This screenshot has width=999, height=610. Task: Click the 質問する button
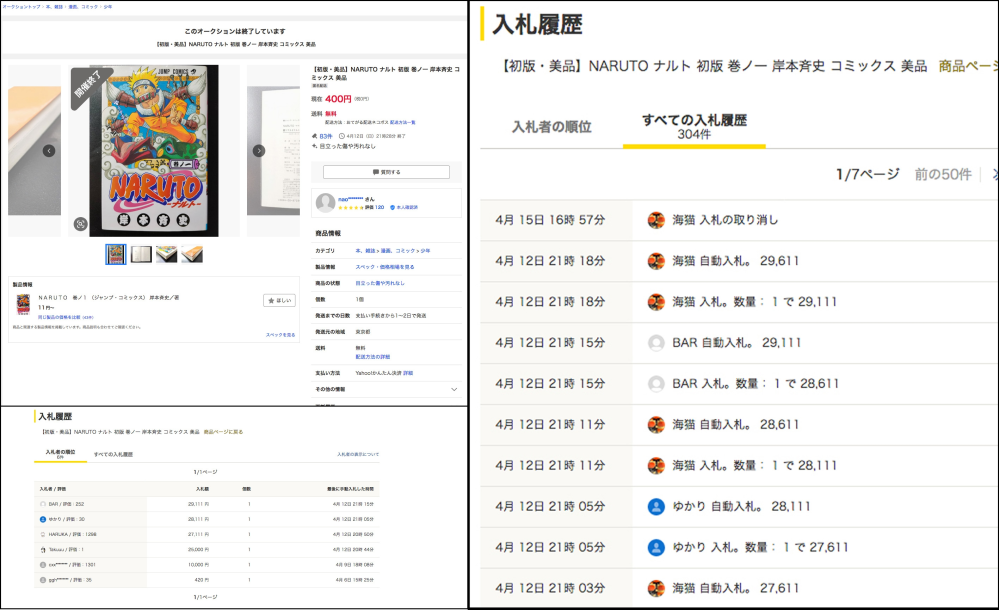386,172
